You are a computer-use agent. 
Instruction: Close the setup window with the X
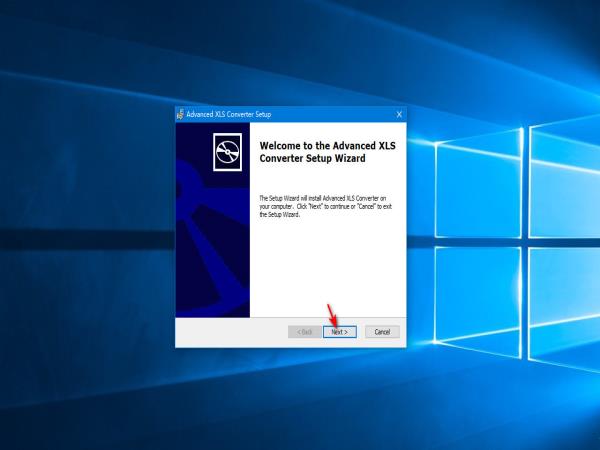399,114
